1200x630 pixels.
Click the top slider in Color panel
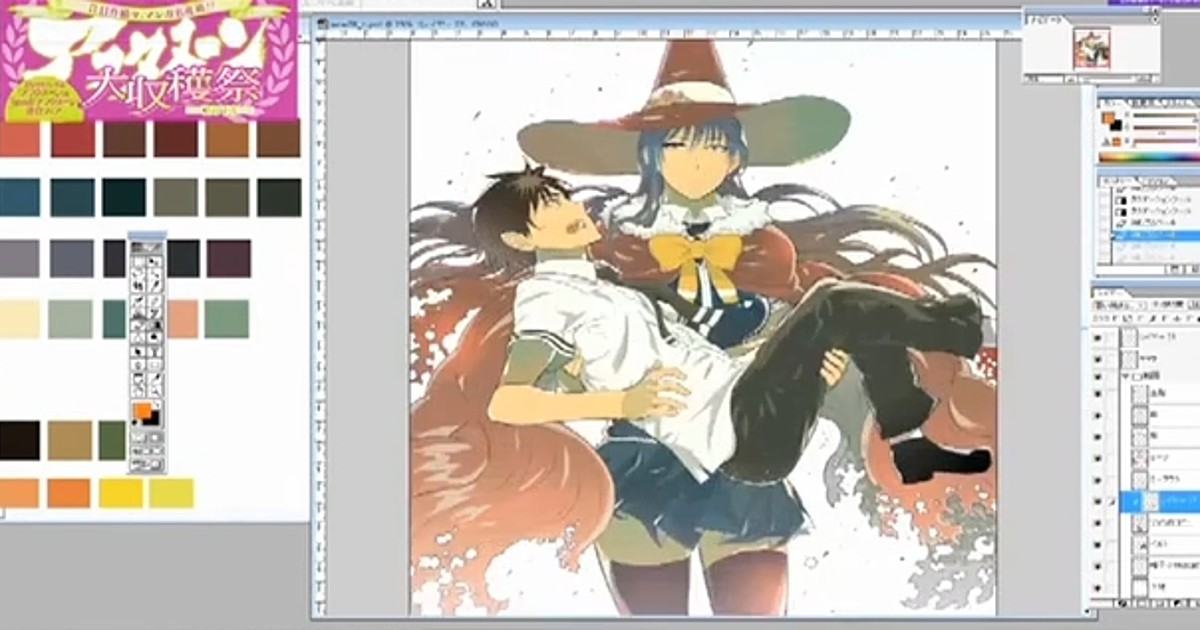point(1165,116)
